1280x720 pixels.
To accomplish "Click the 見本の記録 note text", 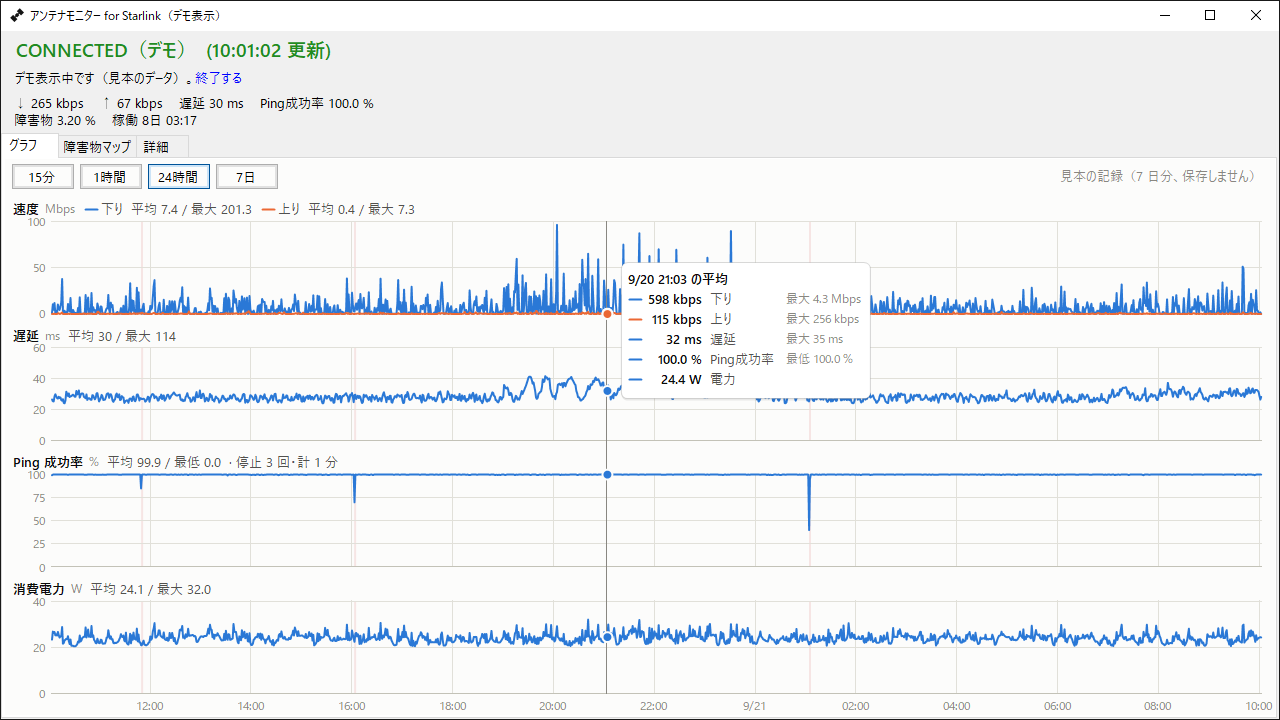I will coord(1158,176).
